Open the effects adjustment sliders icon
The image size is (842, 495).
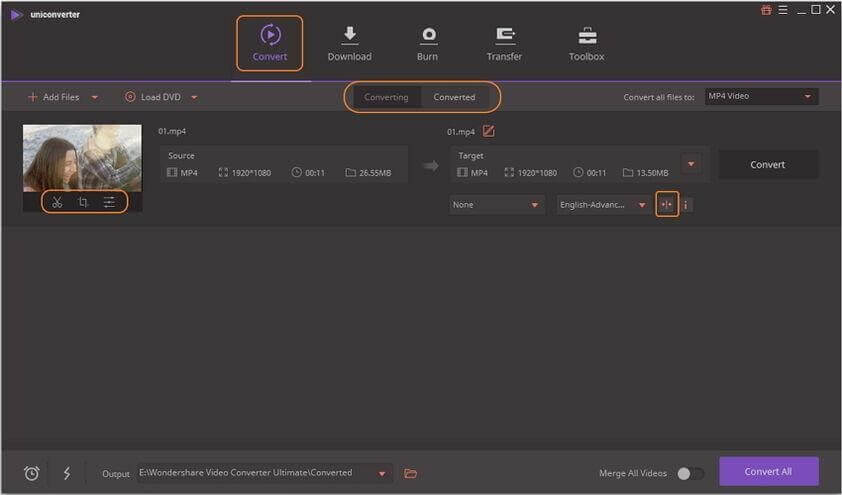[109, 202]
